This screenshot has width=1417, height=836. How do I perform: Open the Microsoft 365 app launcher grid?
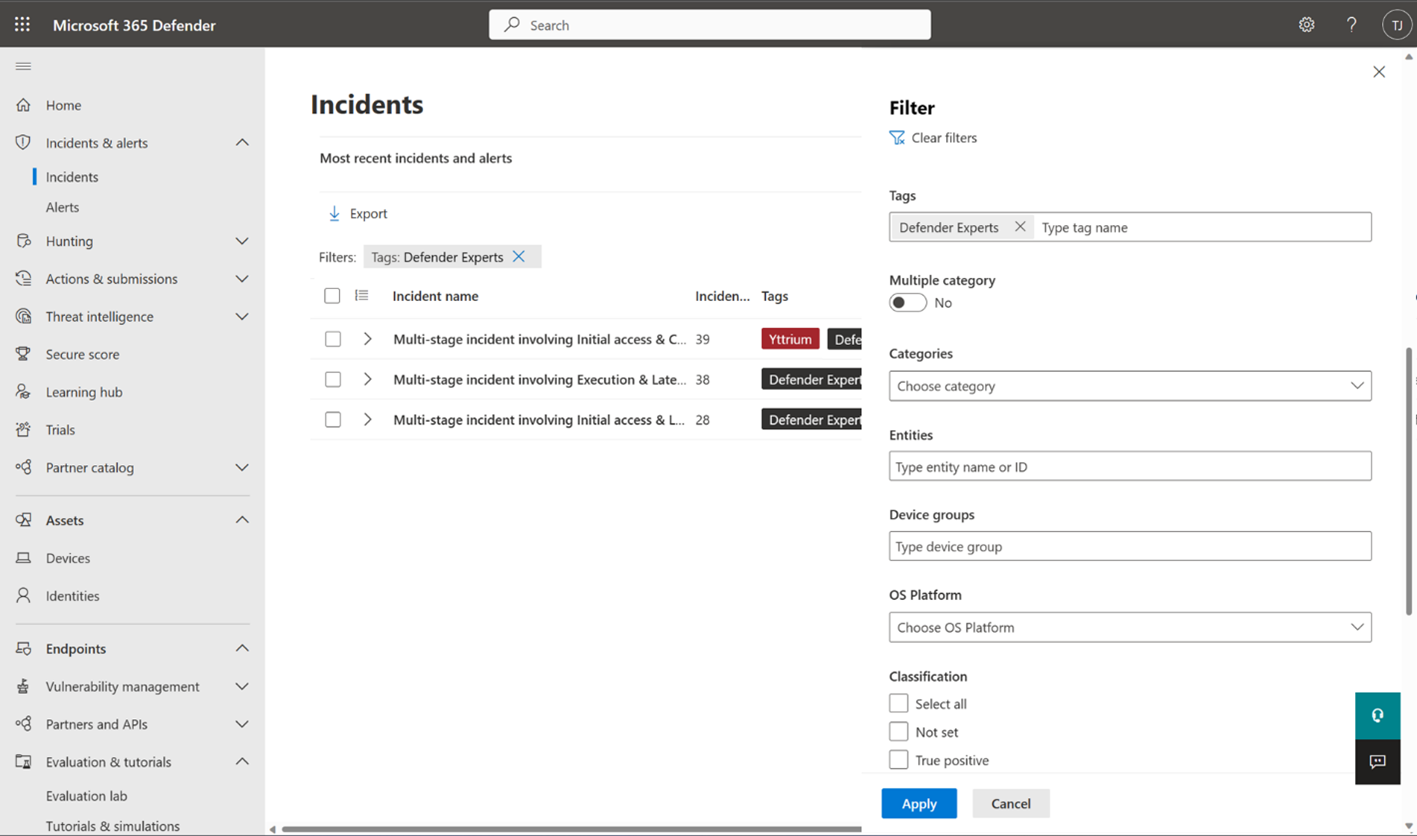tap(21, 23)
